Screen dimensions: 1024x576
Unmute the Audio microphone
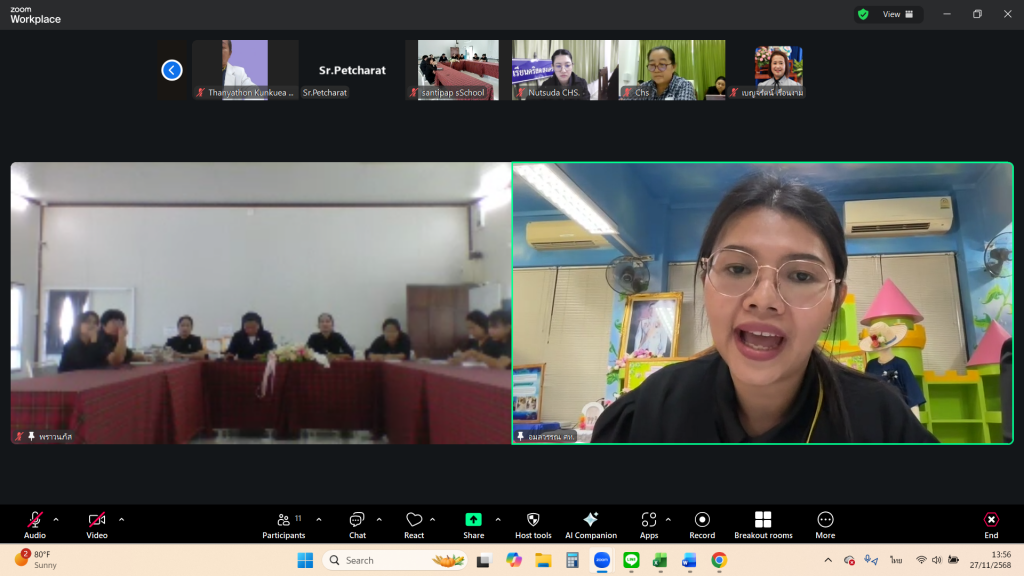(x=35, y=524)
